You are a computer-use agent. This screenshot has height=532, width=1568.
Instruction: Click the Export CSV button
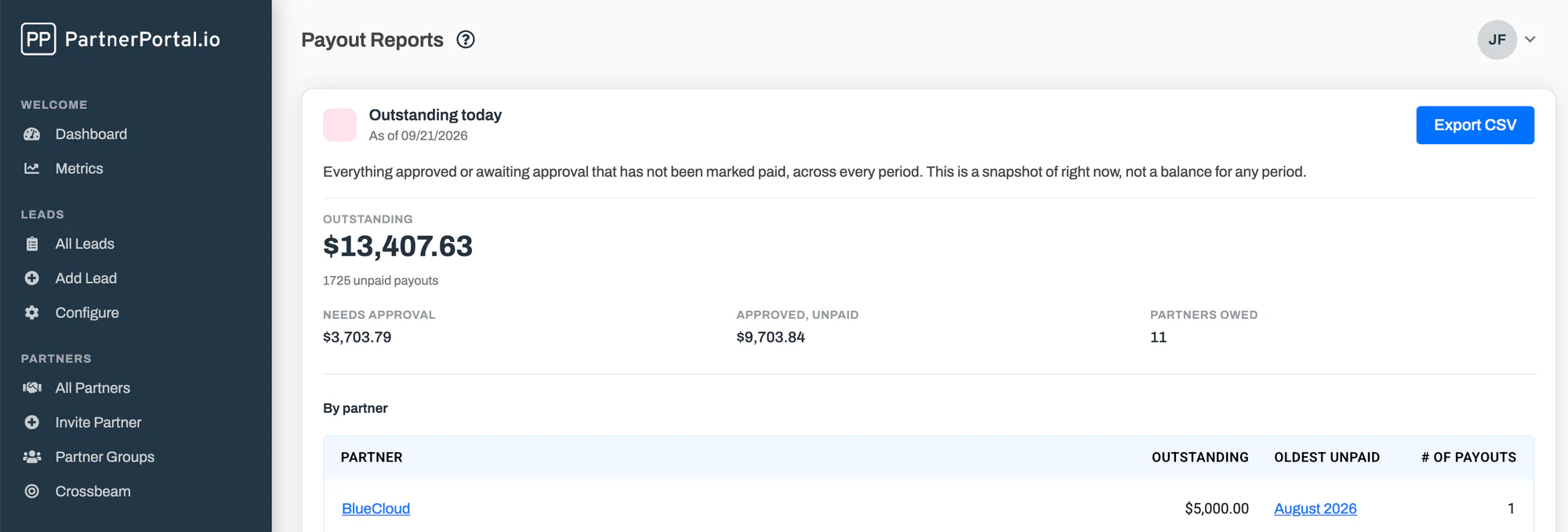click(x=1475, y=125)
